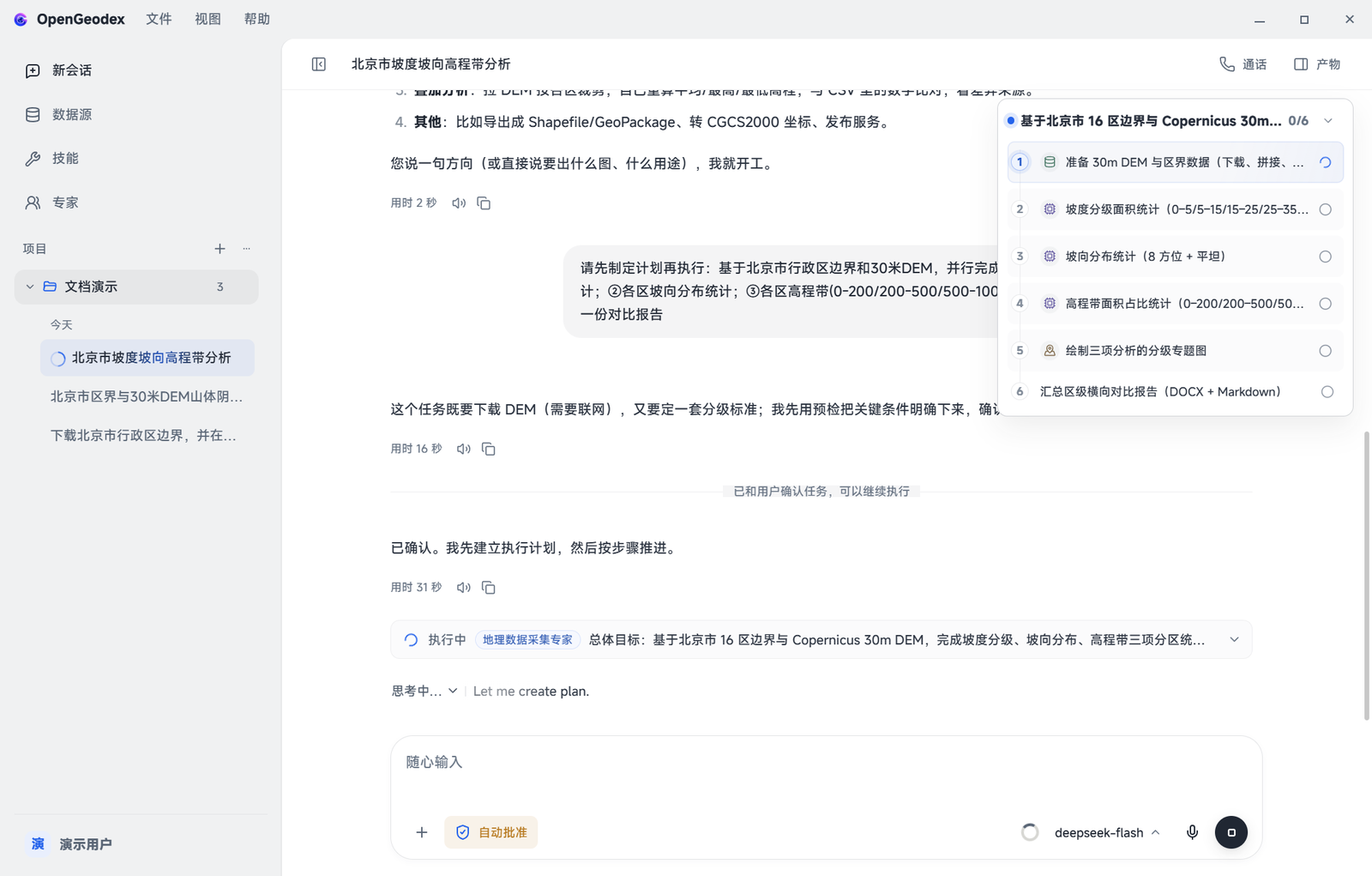
Task: Click status circle of 坡向分布统计 step
Action: [x=1326, y=257]
